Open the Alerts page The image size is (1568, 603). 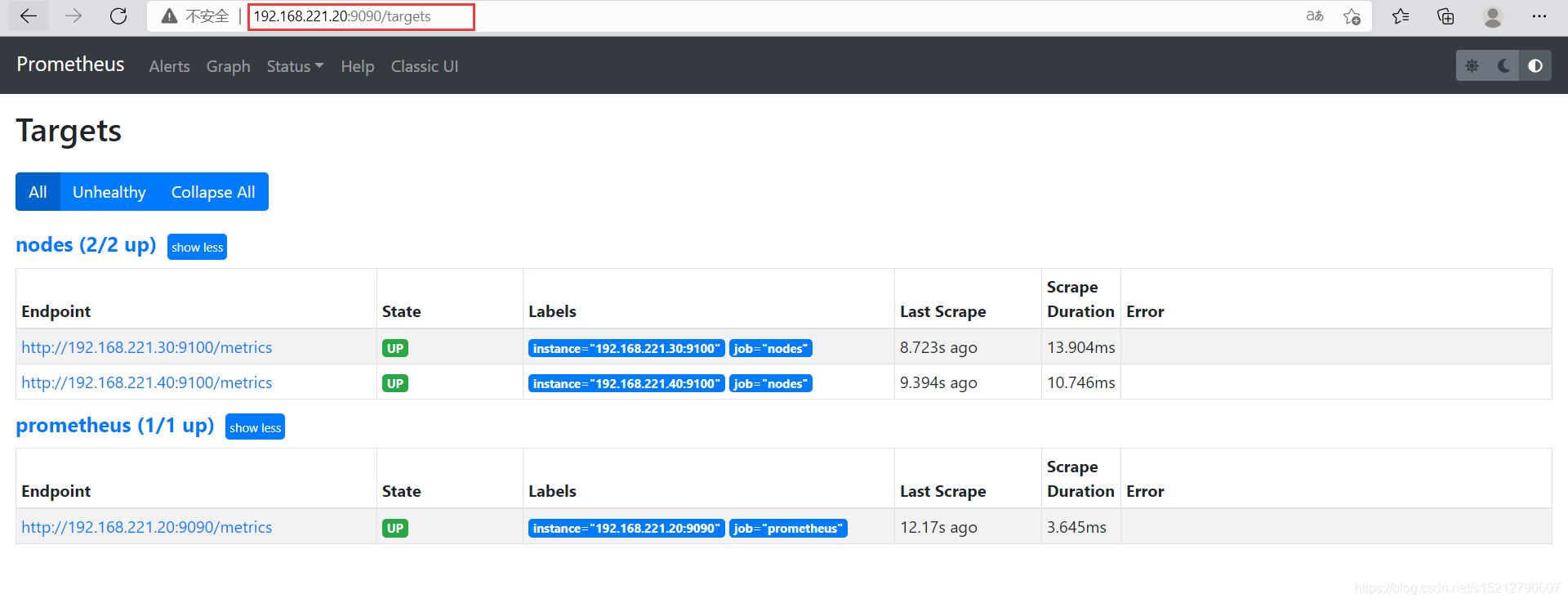[x=169, y=66]
